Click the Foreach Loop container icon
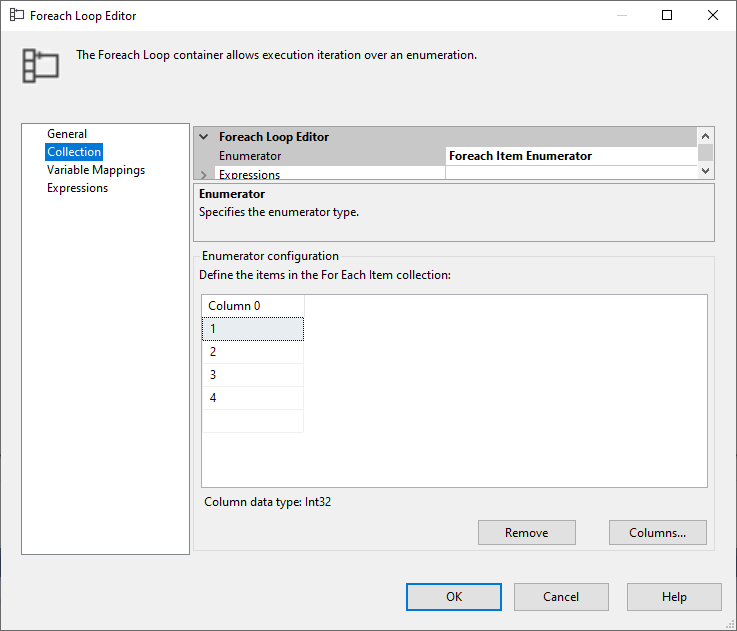737x631 pixels. [x=41, y=64]
